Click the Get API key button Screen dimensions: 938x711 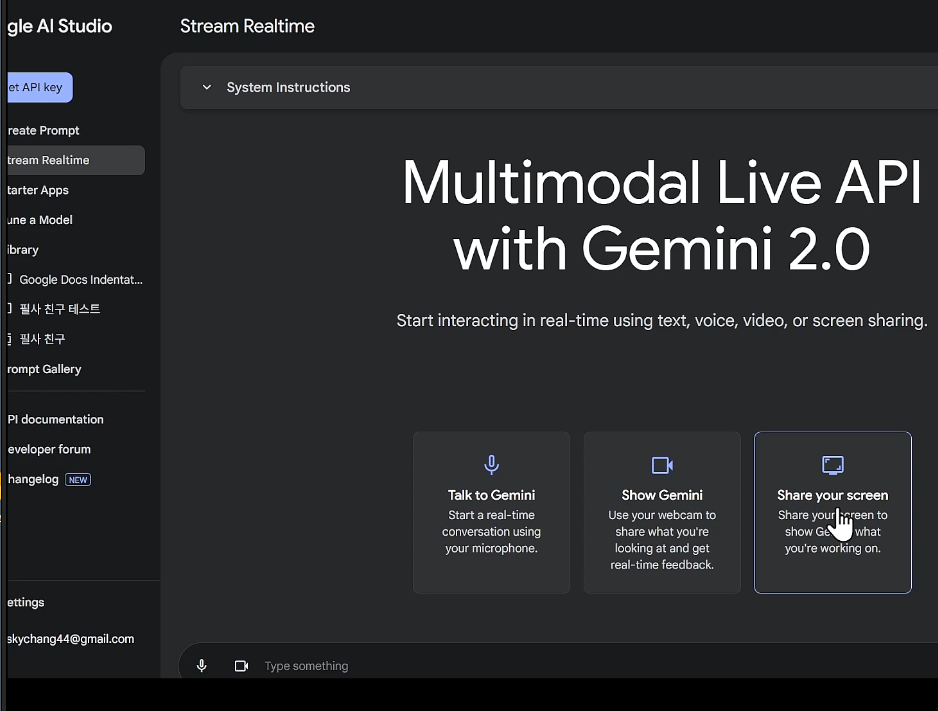point(39,87)
